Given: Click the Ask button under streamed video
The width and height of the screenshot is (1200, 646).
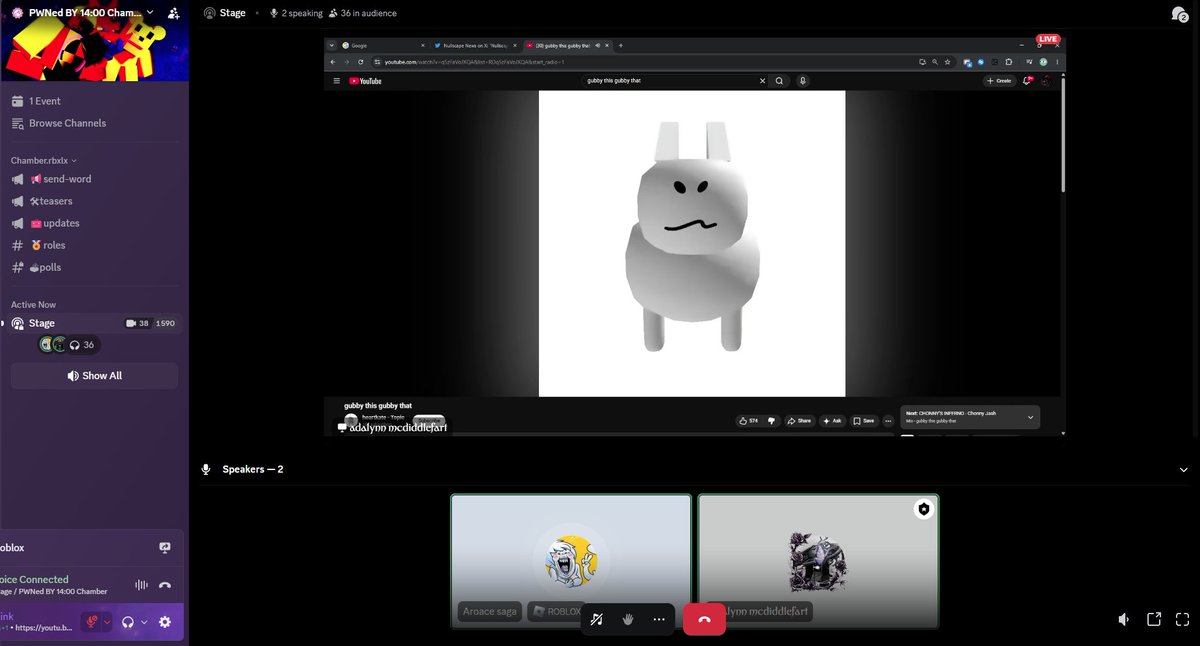Looking at the screenshot, I should coord(832,421).
